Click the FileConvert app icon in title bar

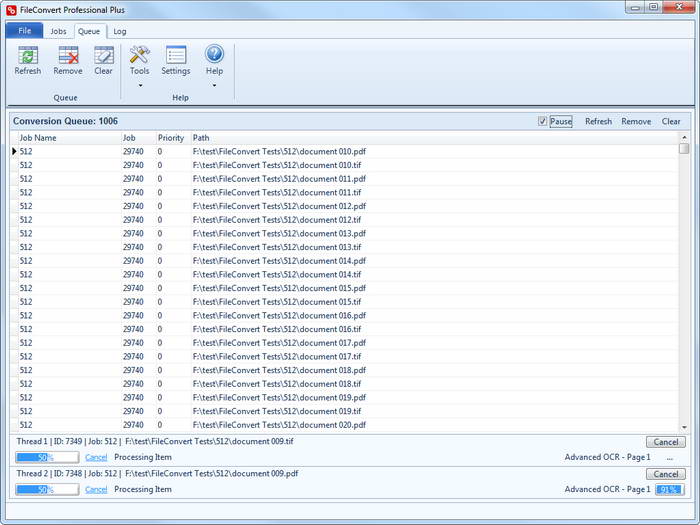coord(11,10)
